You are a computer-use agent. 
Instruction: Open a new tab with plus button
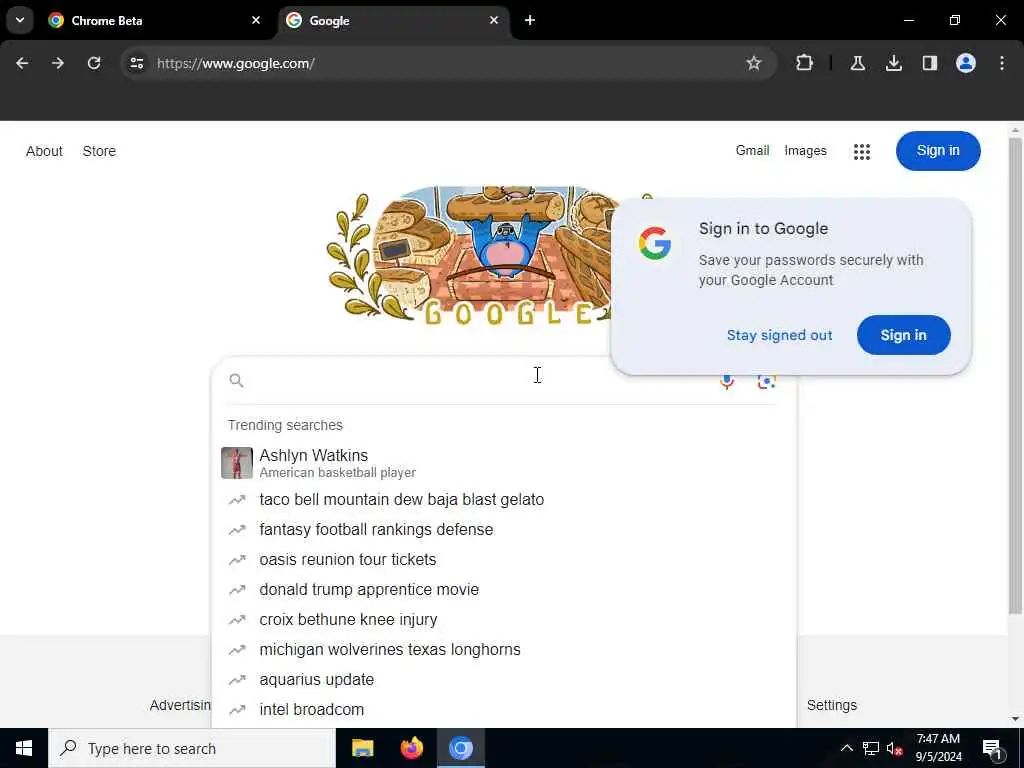point(530,20)
